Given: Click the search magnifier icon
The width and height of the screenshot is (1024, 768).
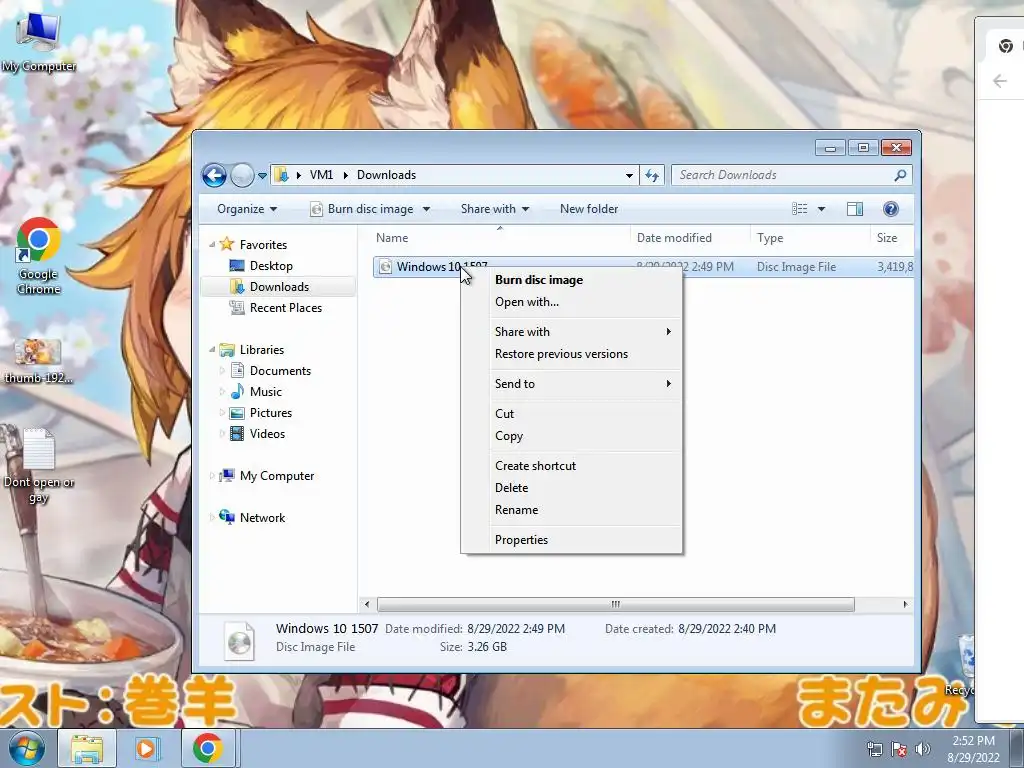Looking at the screenshot, I should pos(901,175).
